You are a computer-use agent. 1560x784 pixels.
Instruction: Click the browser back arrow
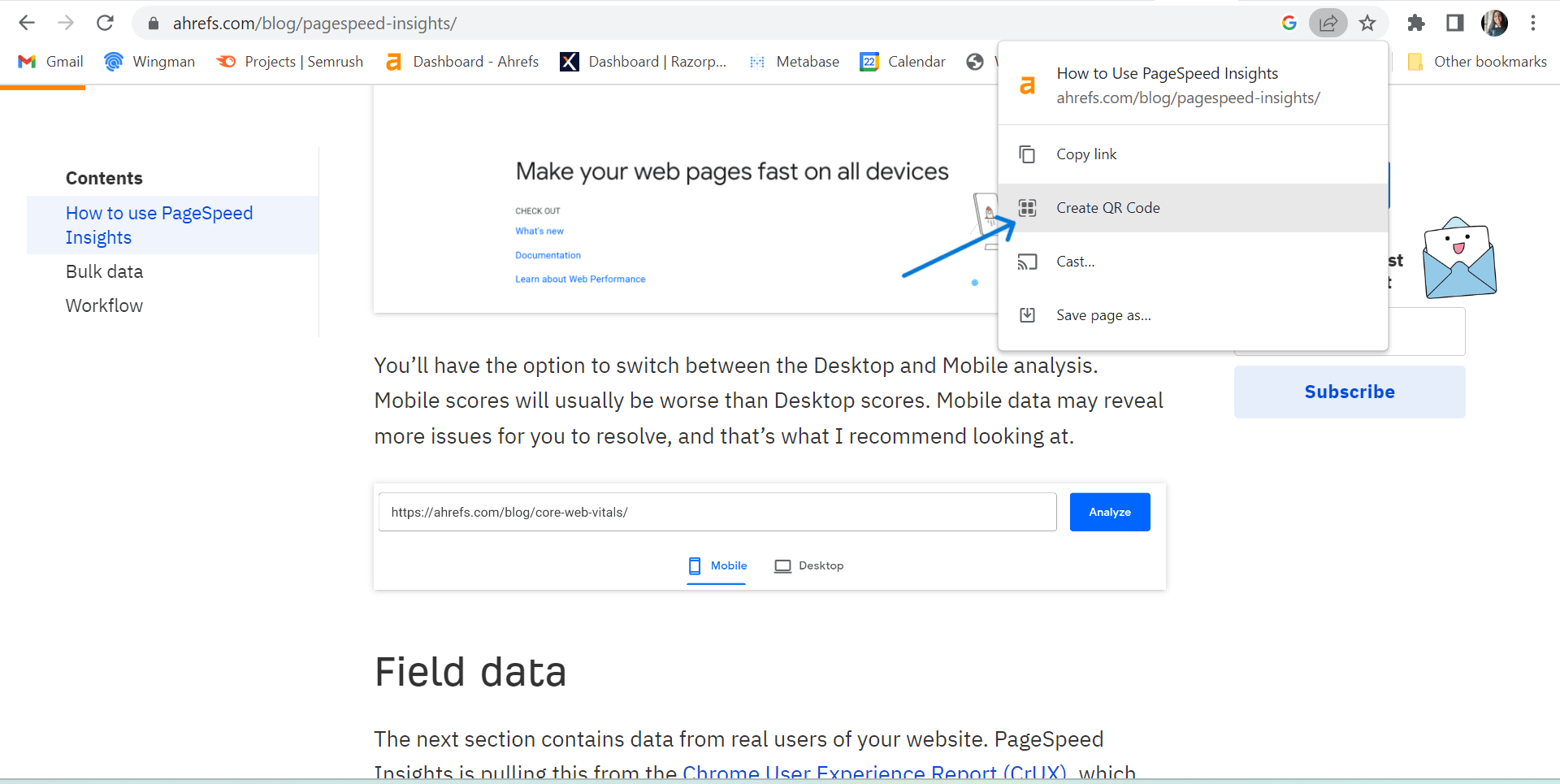pos(27,23)
